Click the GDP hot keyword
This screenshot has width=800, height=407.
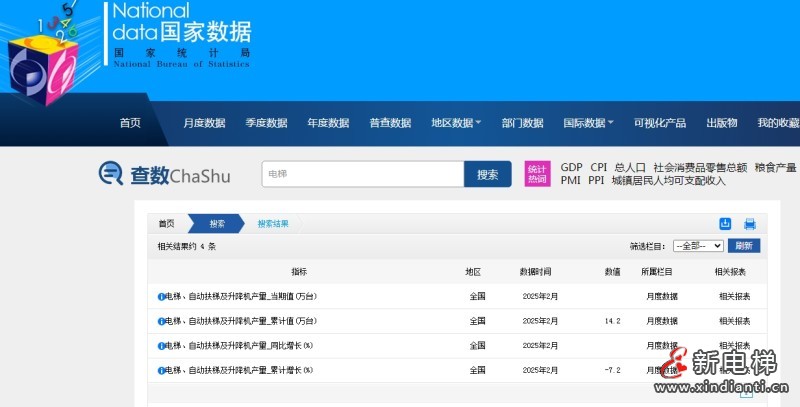pos(571,167)
